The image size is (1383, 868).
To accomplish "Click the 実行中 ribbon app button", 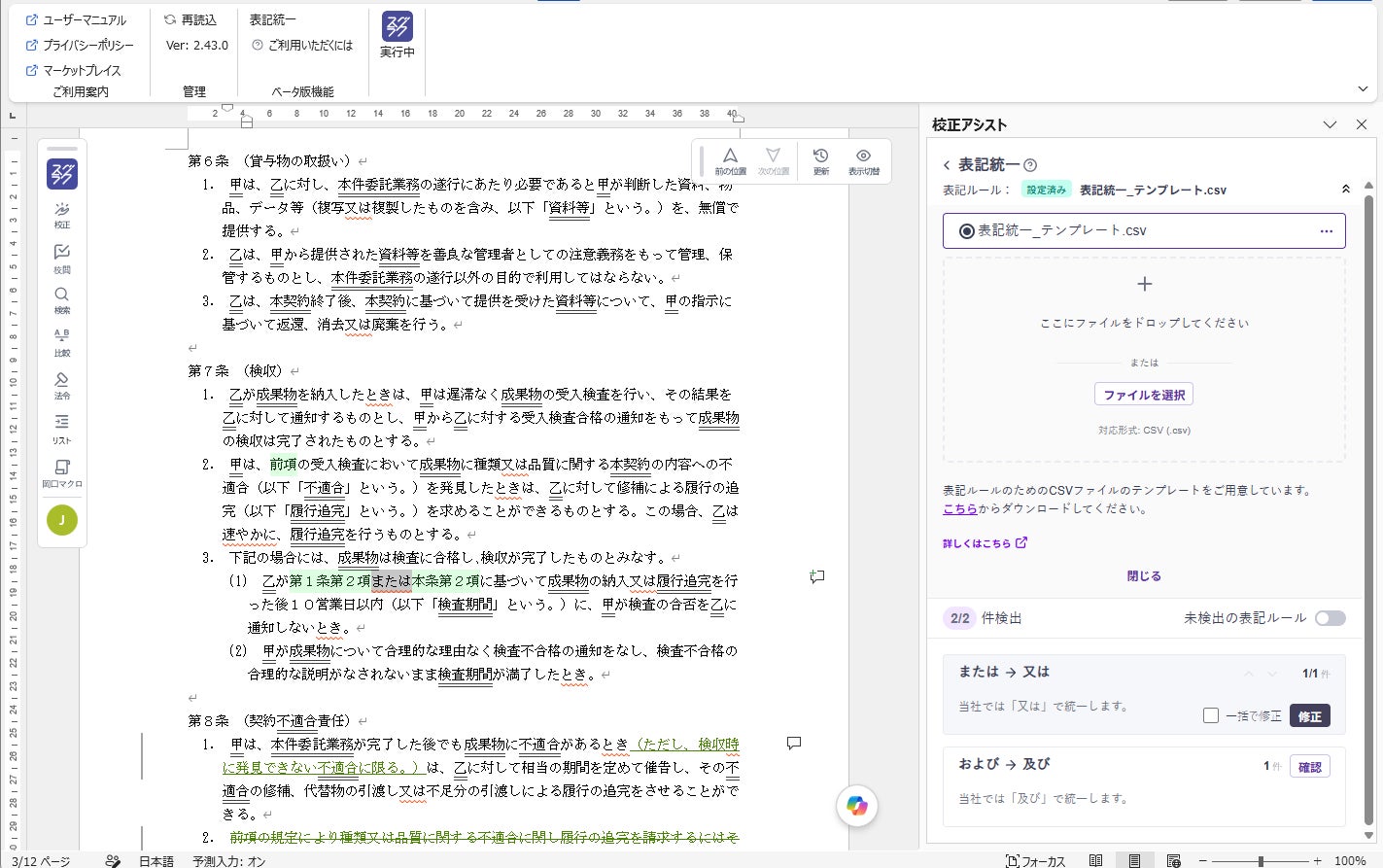I will coord(397,35).
